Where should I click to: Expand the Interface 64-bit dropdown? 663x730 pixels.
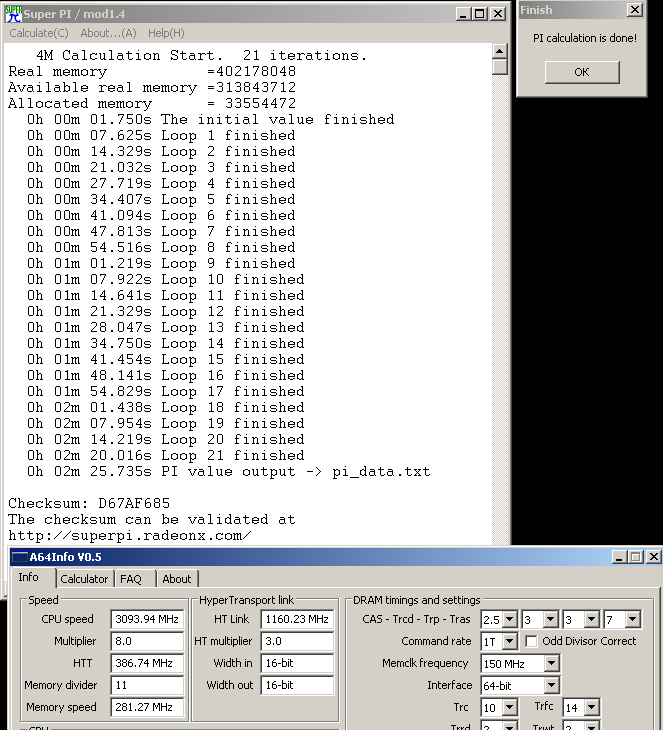pyautogui.click(x=551, y=685)
